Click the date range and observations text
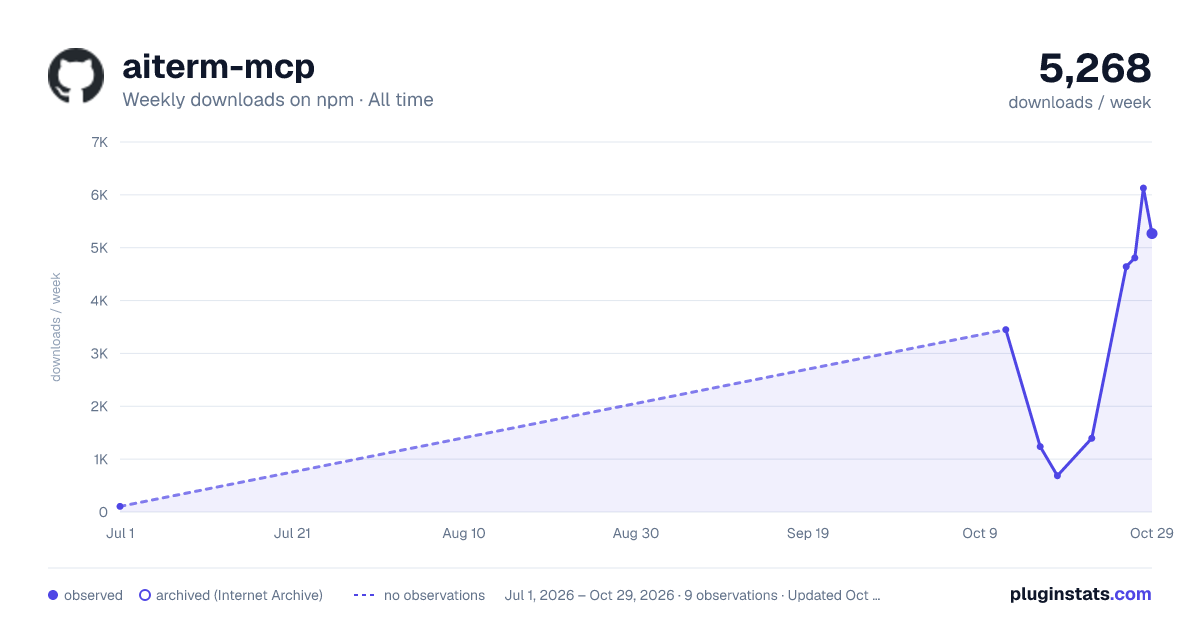 693,595
